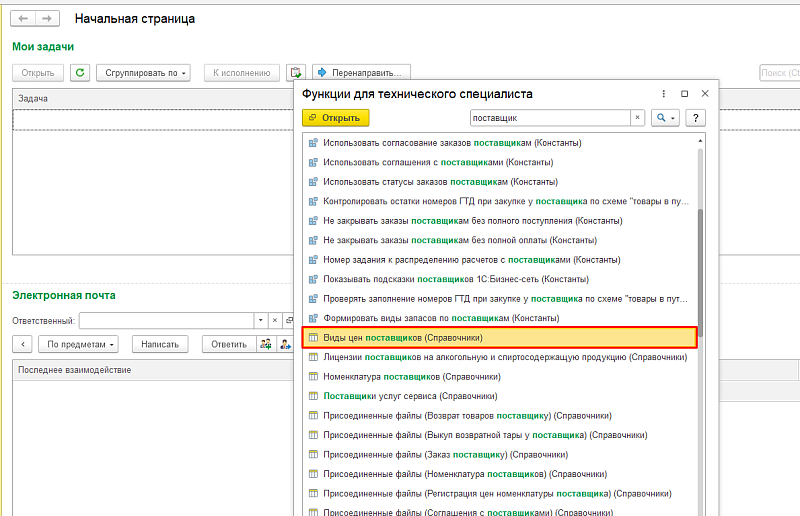Click the green refresh icon in Мои задачи
800x516 pixels.
[80, 73]
